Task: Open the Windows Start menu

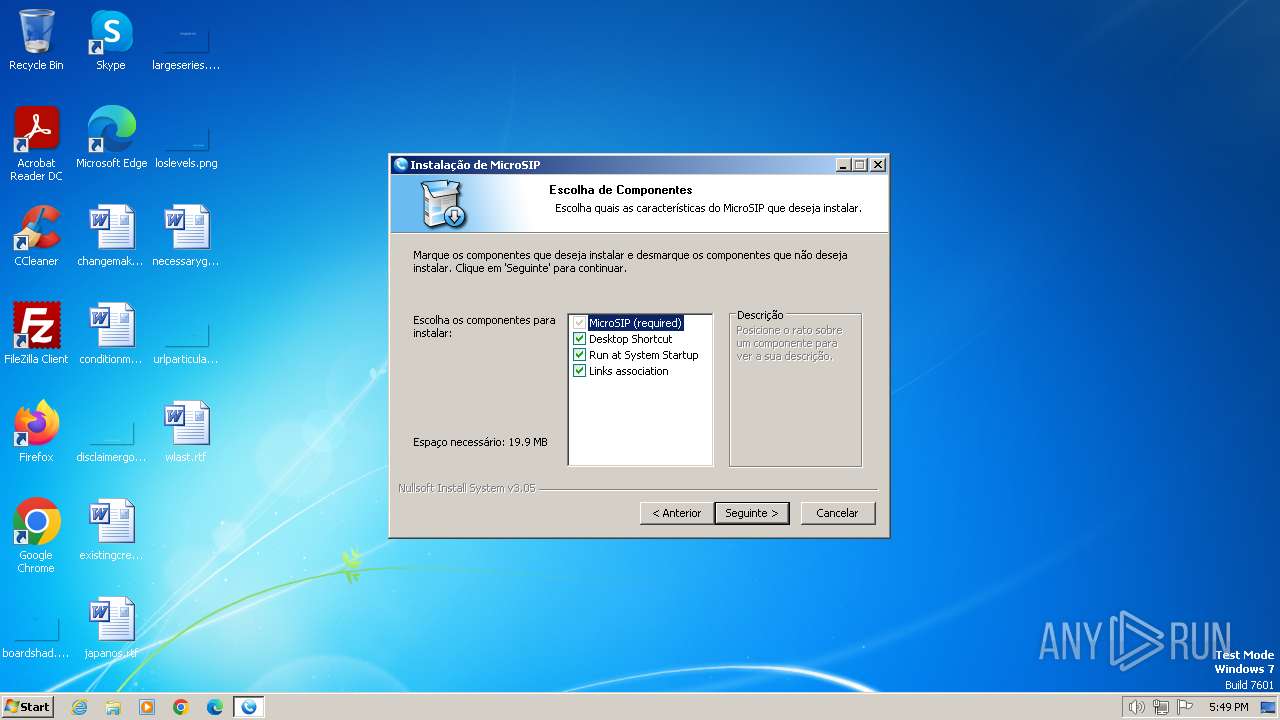Action: coord(27,707)
